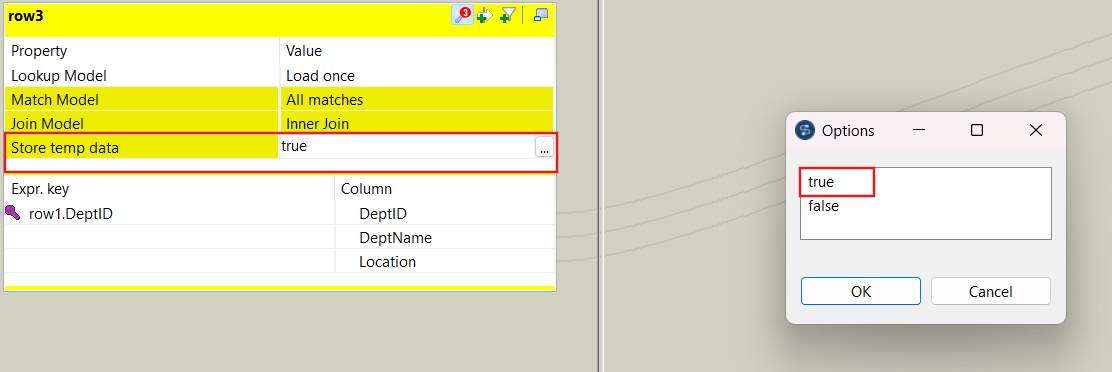Image resolution: width=1112 pixels, height=372 pixels.
Task: Click row1.DeptID expression key cell
Action: [169, 213]
